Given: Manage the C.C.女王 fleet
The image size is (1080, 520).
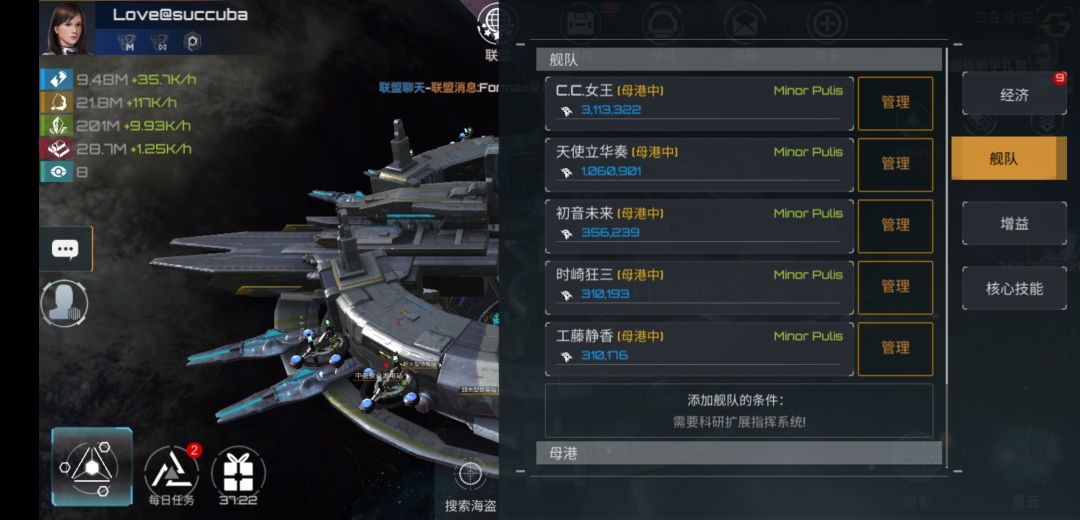Looking at the screenshot, I should 895,103.
